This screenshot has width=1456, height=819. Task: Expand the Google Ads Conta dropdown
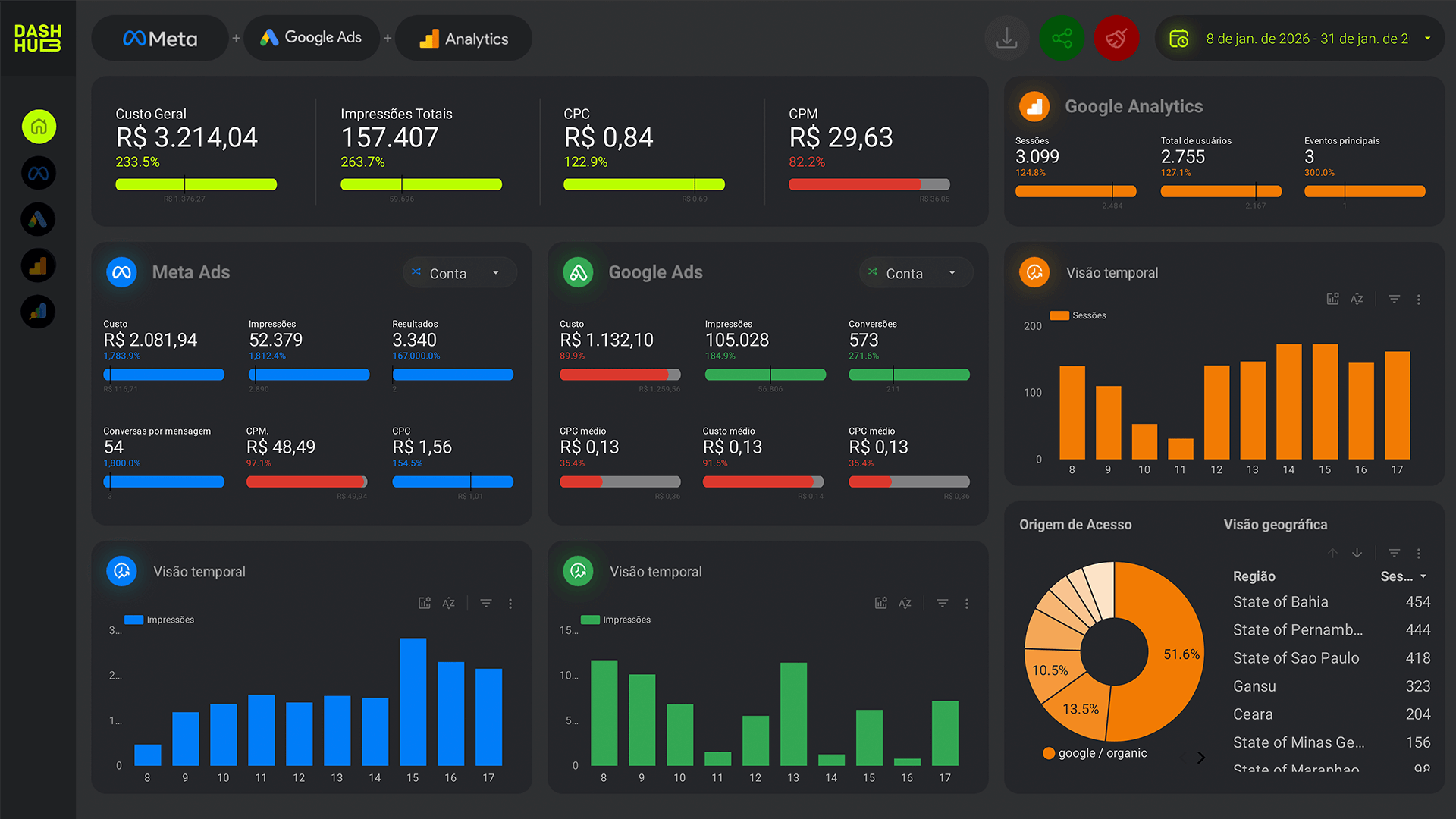click(916, 273)
